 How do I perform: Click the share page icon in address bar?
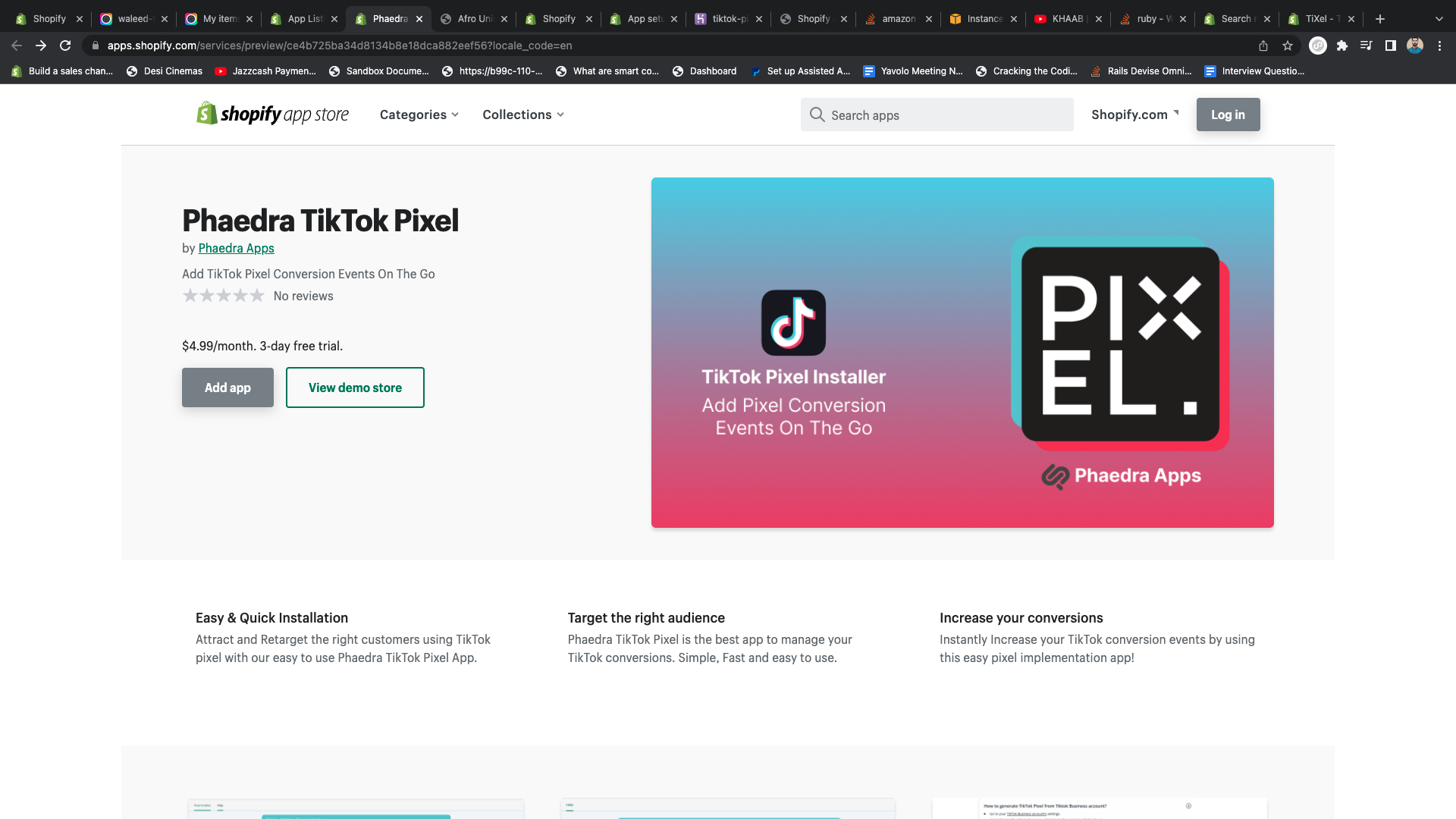click(1263, 45)
